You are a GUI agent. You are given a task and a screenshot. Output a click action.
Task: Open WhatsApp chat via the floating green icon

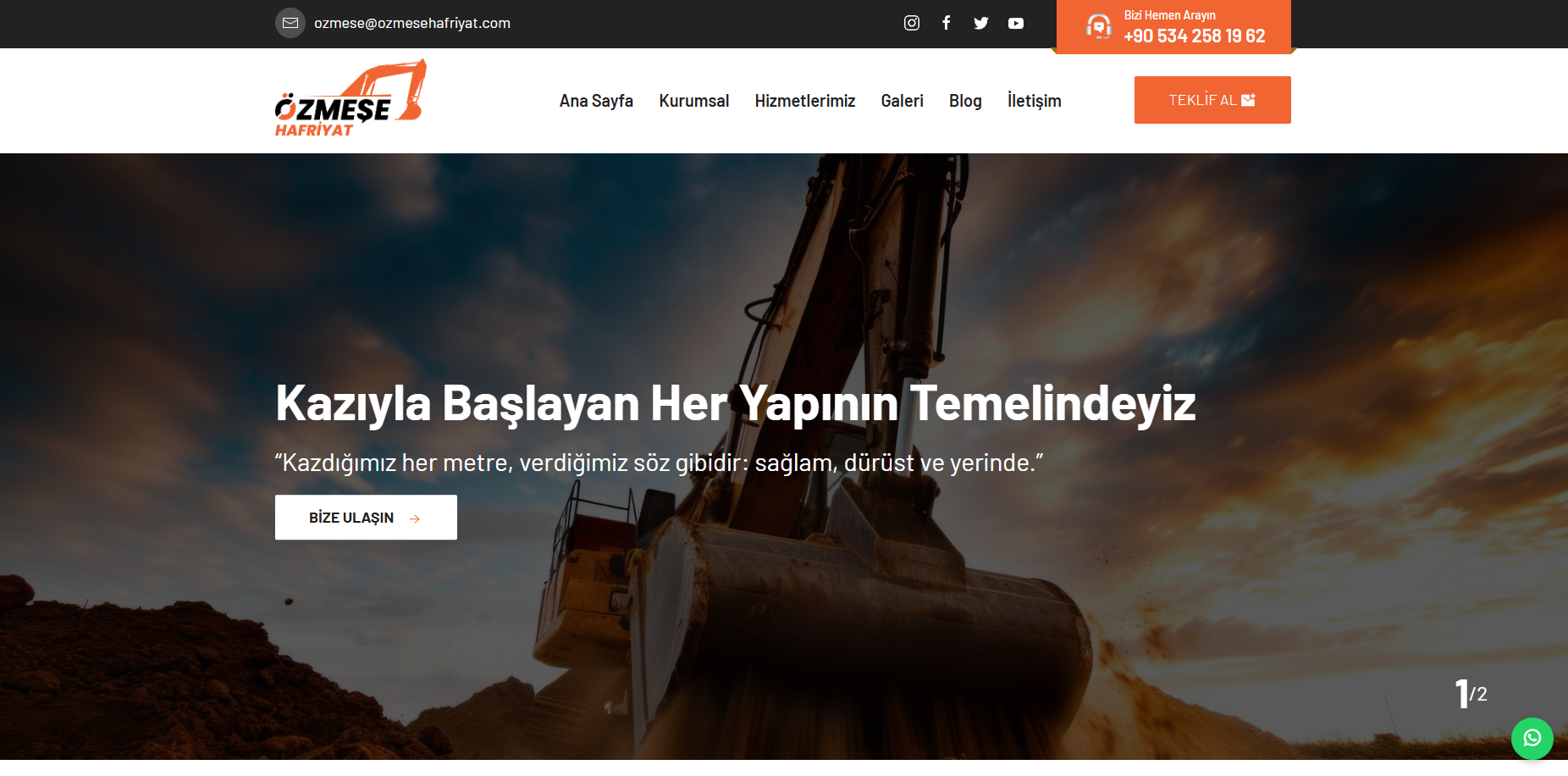(1532, 738)
